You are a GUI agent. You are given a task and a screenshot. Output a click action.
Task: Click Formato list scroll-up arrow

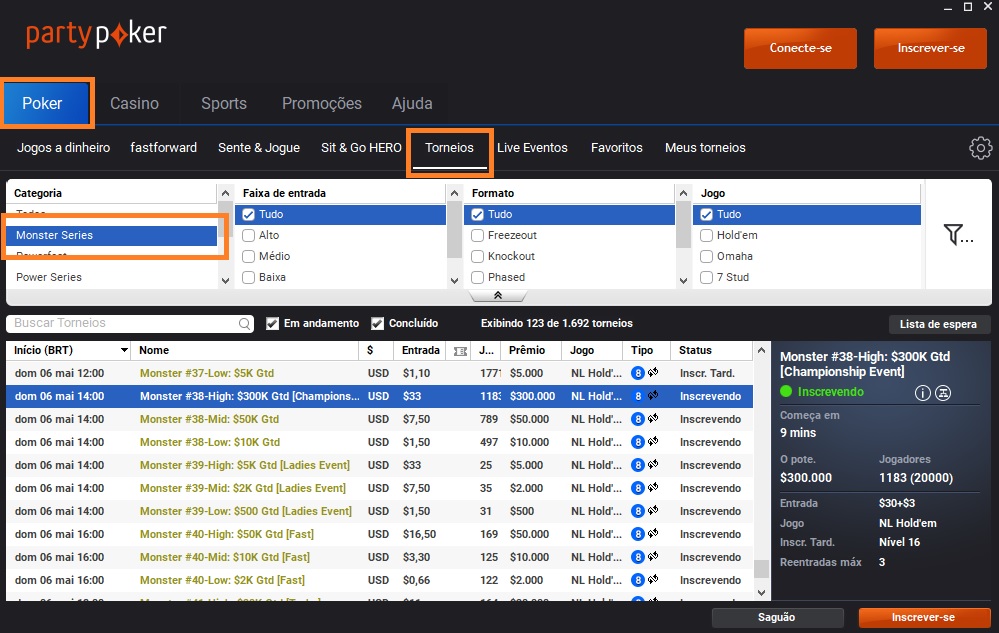tap(683, 193)
